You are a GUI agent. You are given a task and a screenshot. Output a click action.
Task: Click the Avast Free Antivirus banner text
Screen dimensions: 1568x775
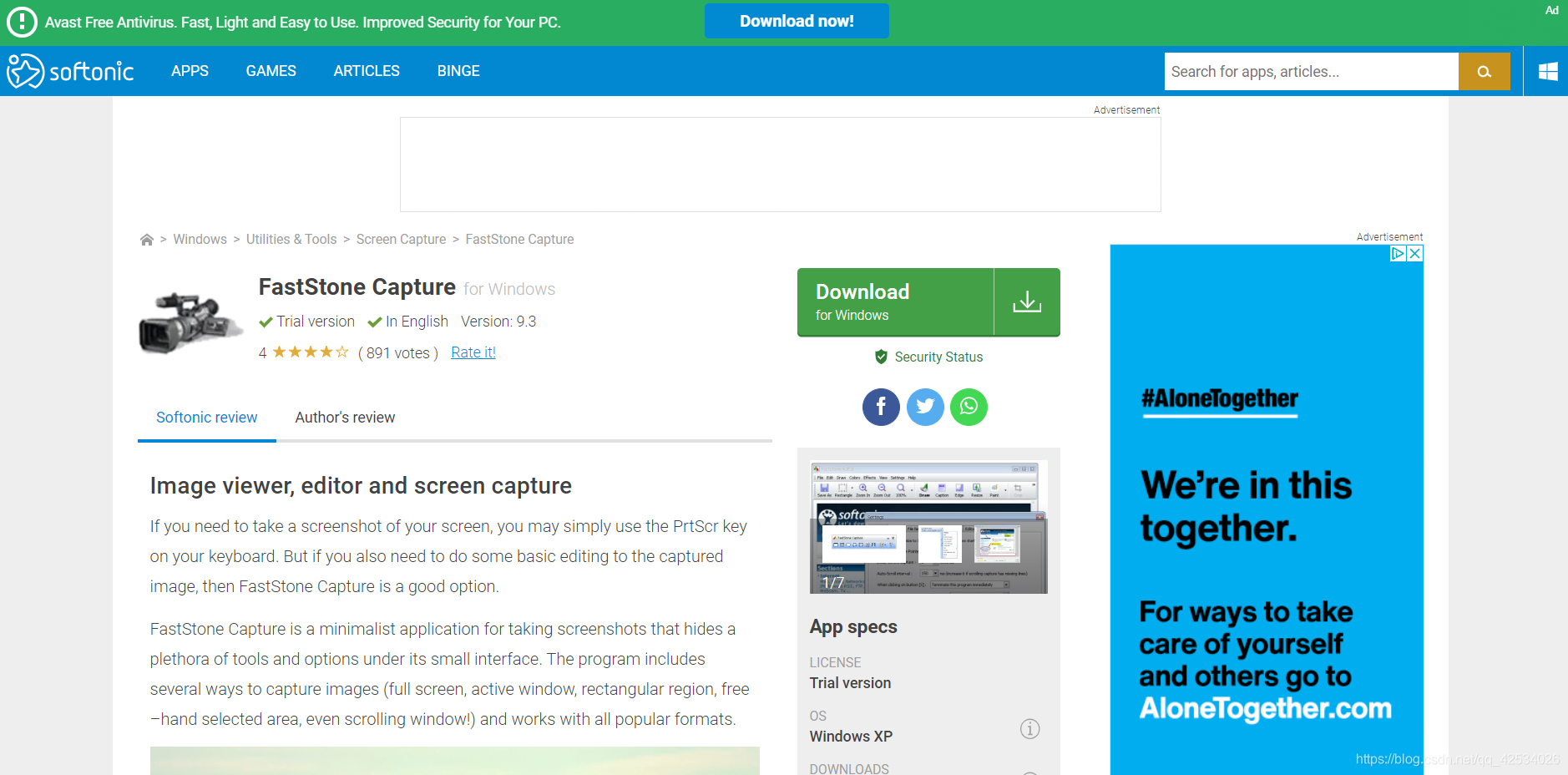[x=302, y=23]
